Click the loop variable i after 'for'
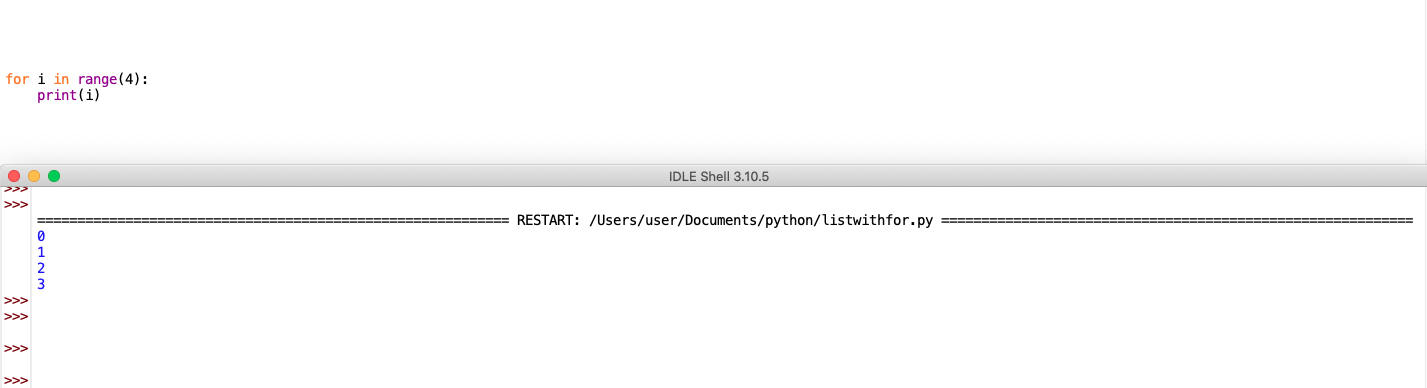 (x=41, y=79)
